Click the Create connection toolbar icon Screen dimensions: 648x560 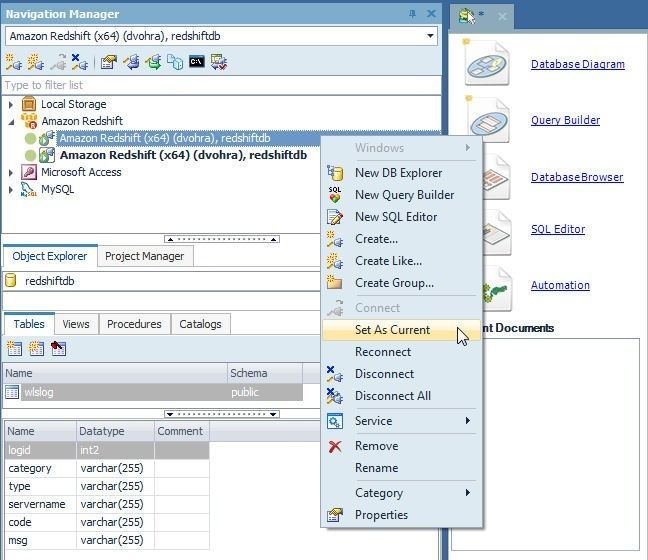click(13, 62)
